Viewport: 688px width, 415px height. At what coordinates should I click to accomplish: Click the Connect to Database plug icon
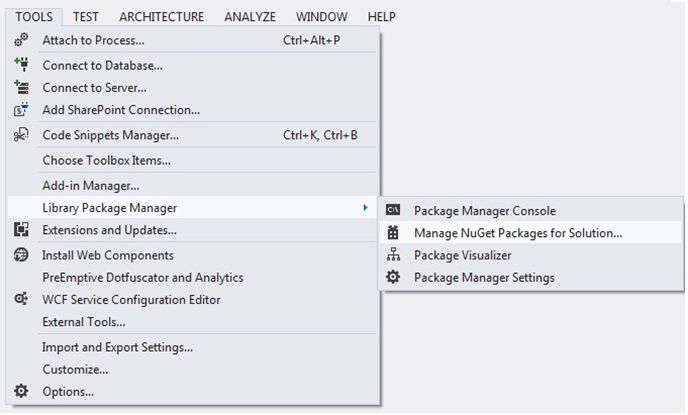point(22,65)
